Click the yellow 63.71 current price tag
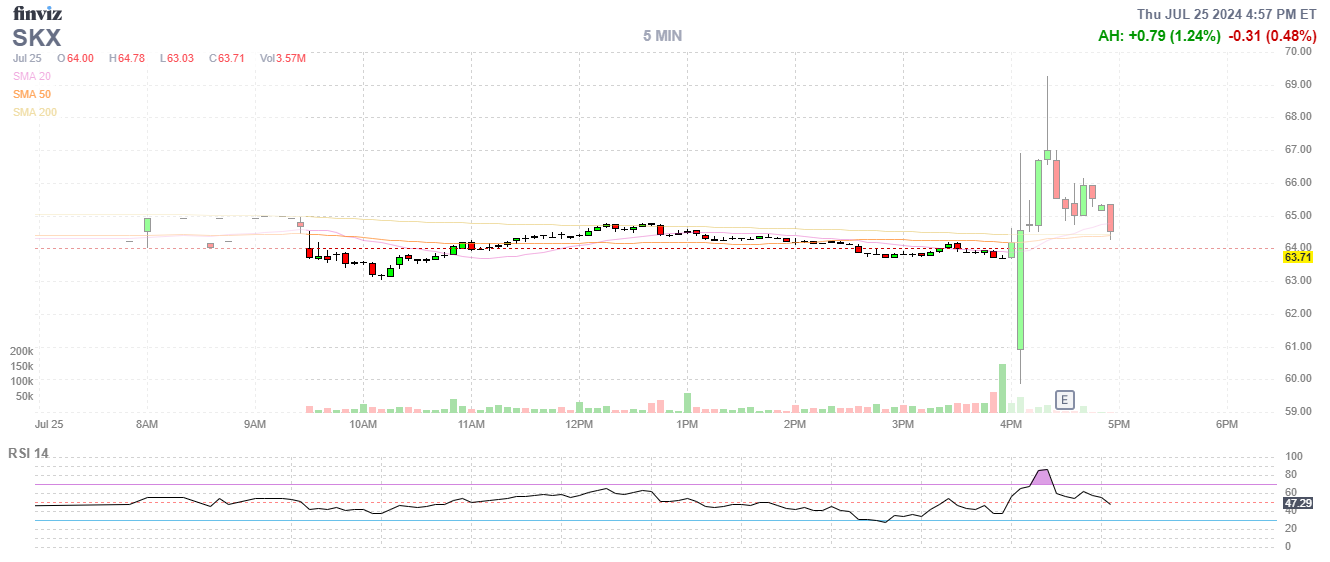 pos(1297,257)
